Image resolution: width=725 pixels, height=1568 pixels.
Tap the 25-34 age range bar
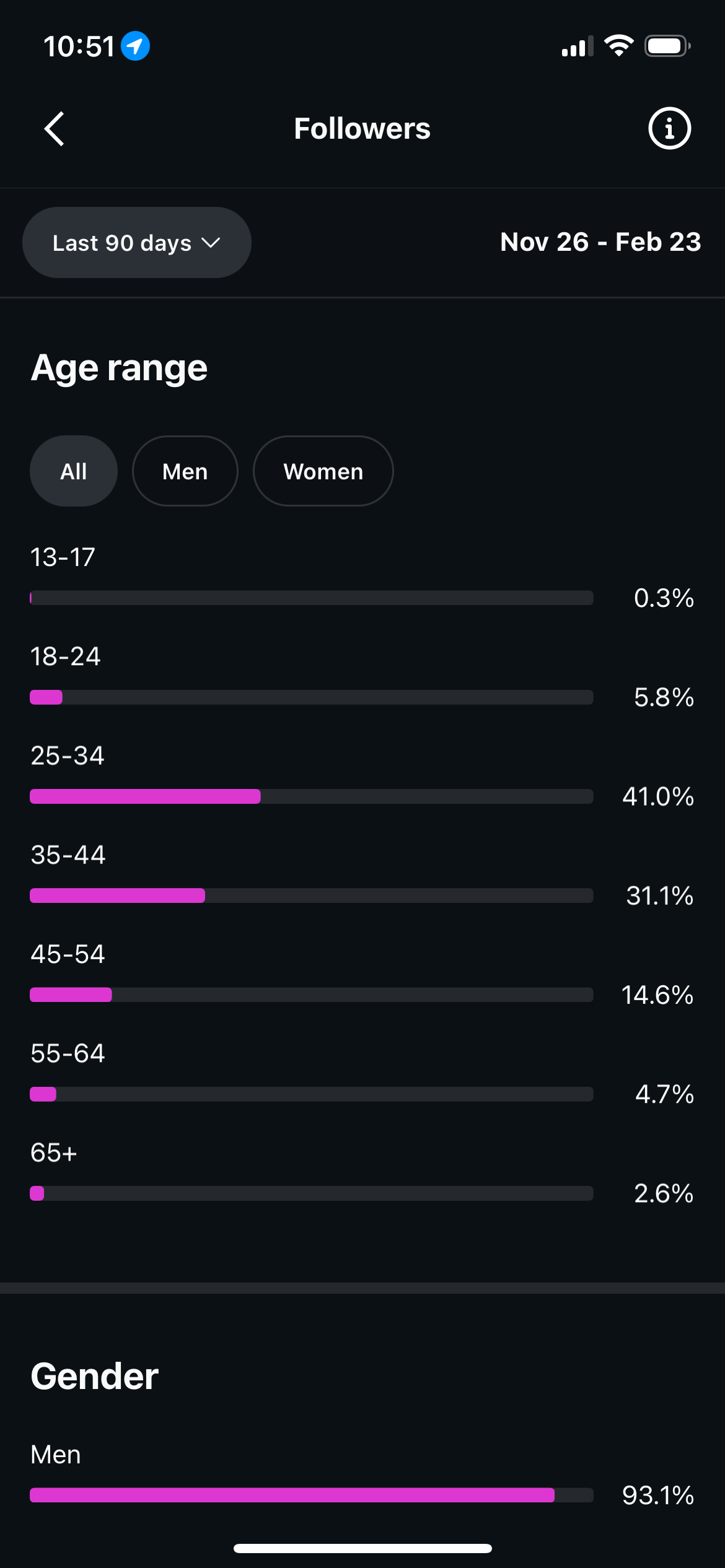tap(311, 796)
